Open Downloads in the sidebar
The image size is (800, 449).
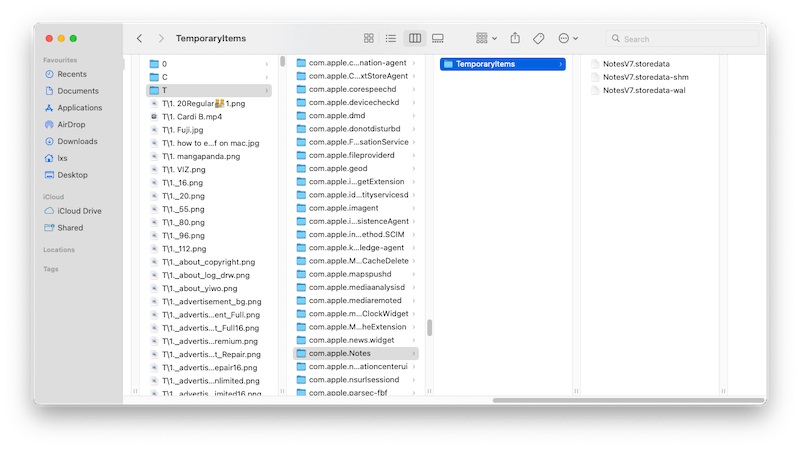[77, 141]
